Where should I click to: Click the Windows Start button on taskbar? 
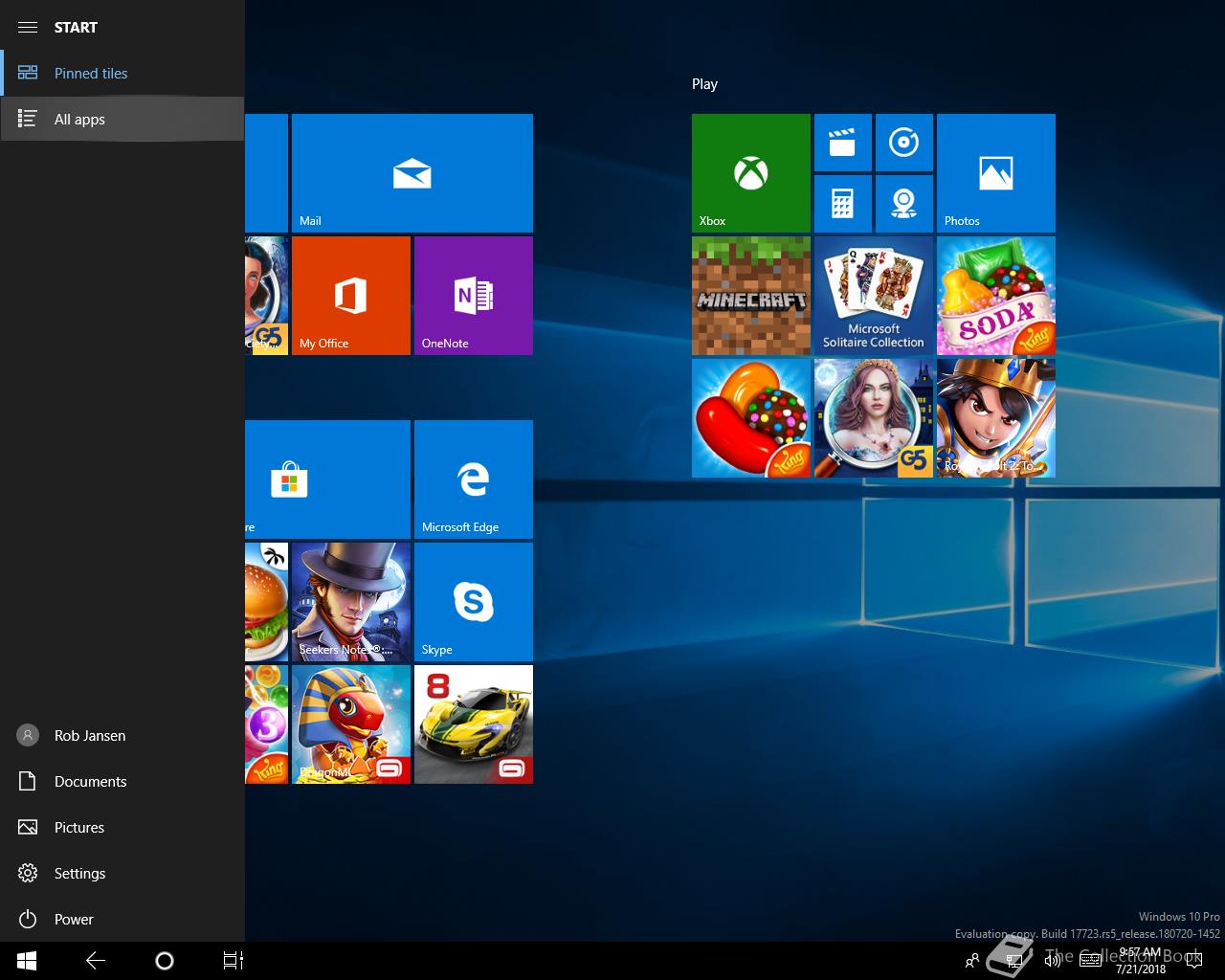tap(27, 961)
